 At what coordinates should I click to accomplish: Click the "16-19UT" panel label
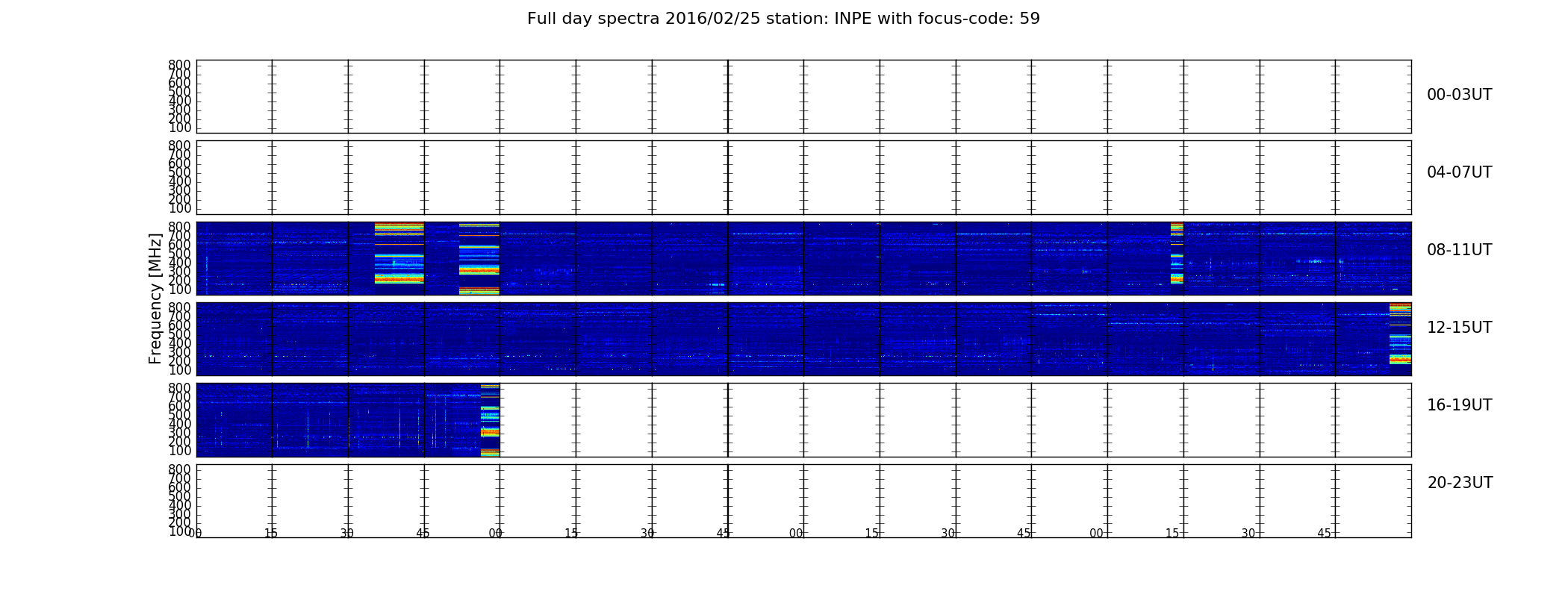[x=1459, y=405]
